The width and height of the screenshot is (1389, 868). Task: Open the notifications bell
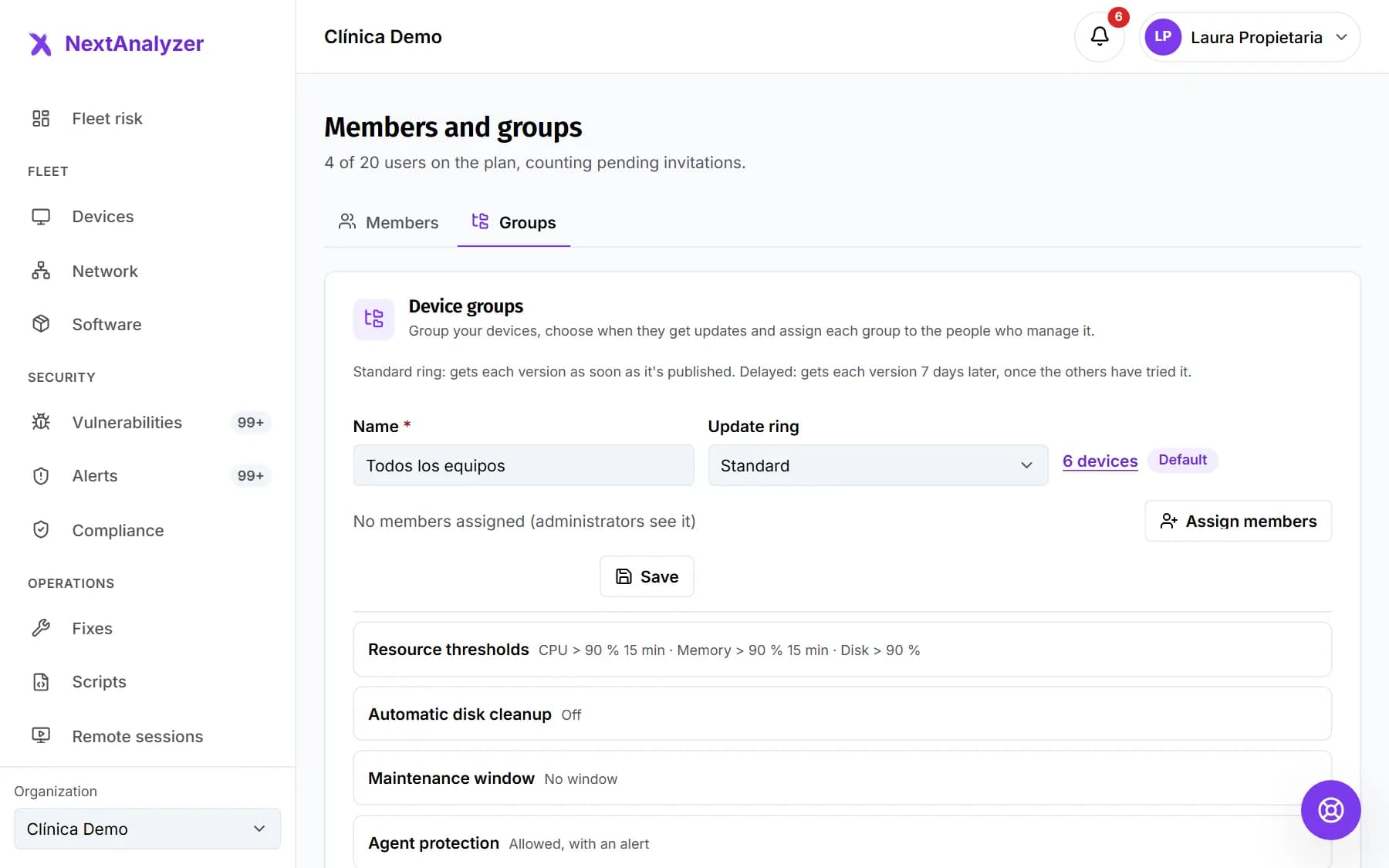pyautogui.click(x=1100, y=37)
